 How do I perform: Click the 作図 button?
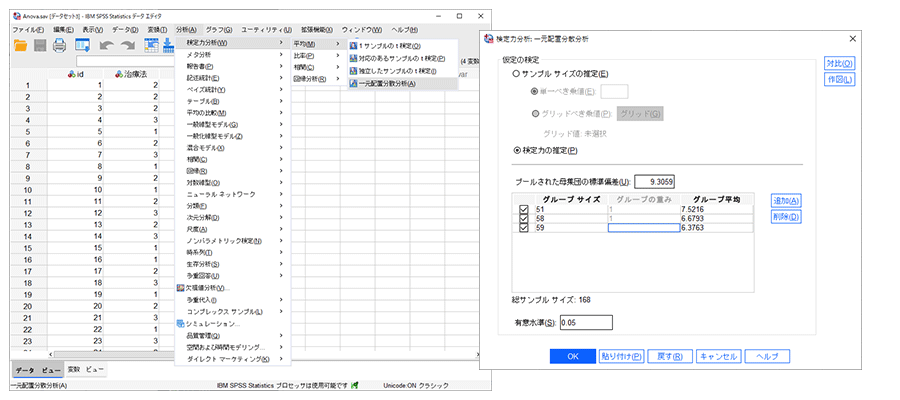pos(840,80)
